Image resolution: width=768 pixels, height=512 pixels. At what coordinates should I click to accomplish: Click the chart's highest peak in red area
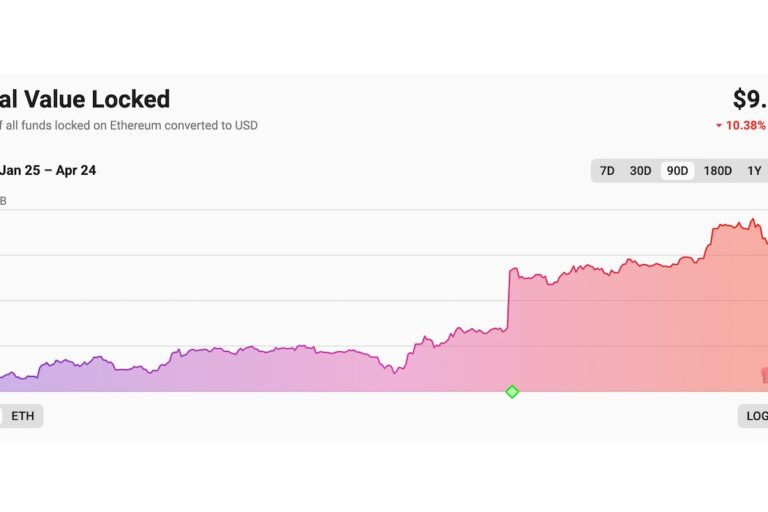tap(753, 219)
